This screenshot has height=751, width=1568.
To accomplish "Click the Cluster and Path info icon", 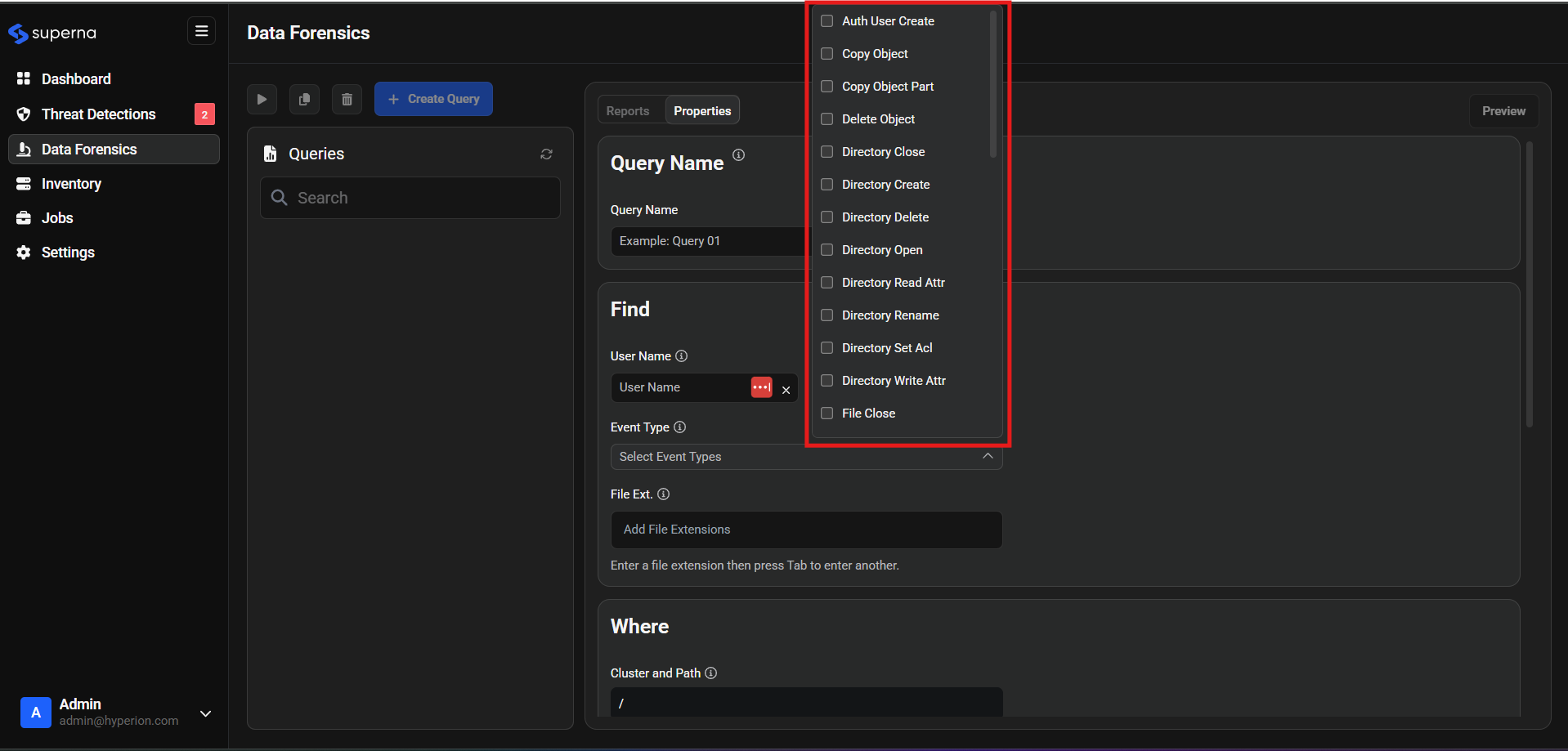I will coord(710,673).
